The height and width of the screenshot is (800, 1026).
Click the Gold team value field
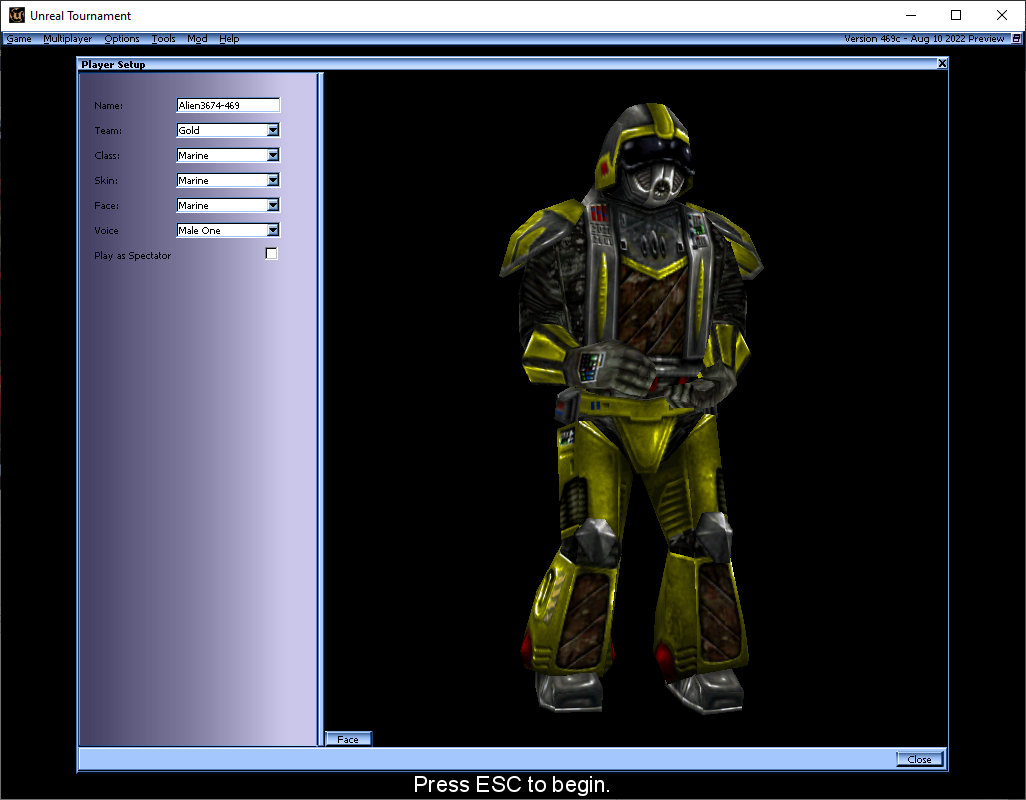click(222, 130)
